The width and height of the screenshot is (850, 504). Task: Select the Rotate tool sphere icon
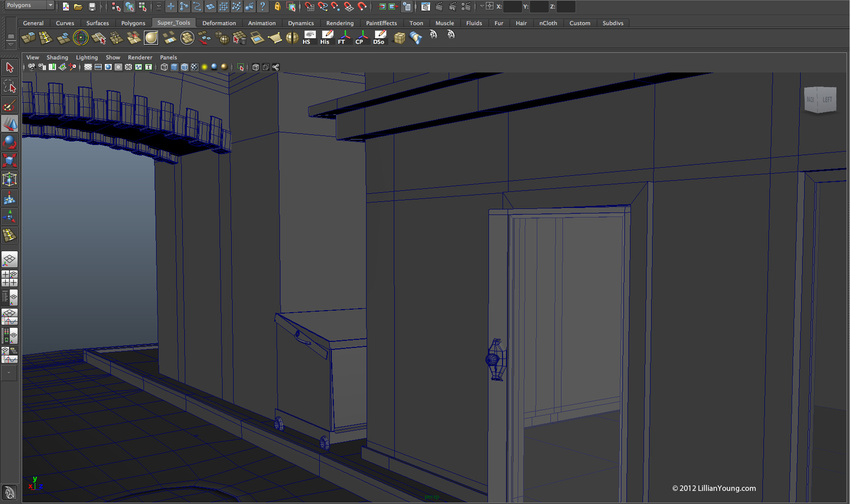[9, 142]
